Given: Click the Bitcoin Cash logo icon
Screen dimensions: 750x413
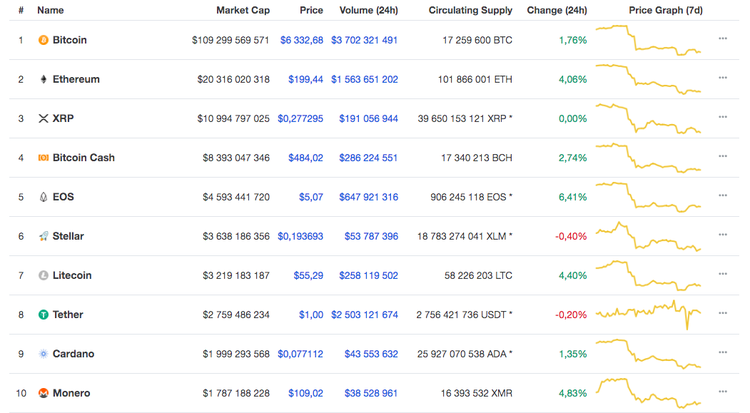Looking at the screenshot, I should click(43, 158).
